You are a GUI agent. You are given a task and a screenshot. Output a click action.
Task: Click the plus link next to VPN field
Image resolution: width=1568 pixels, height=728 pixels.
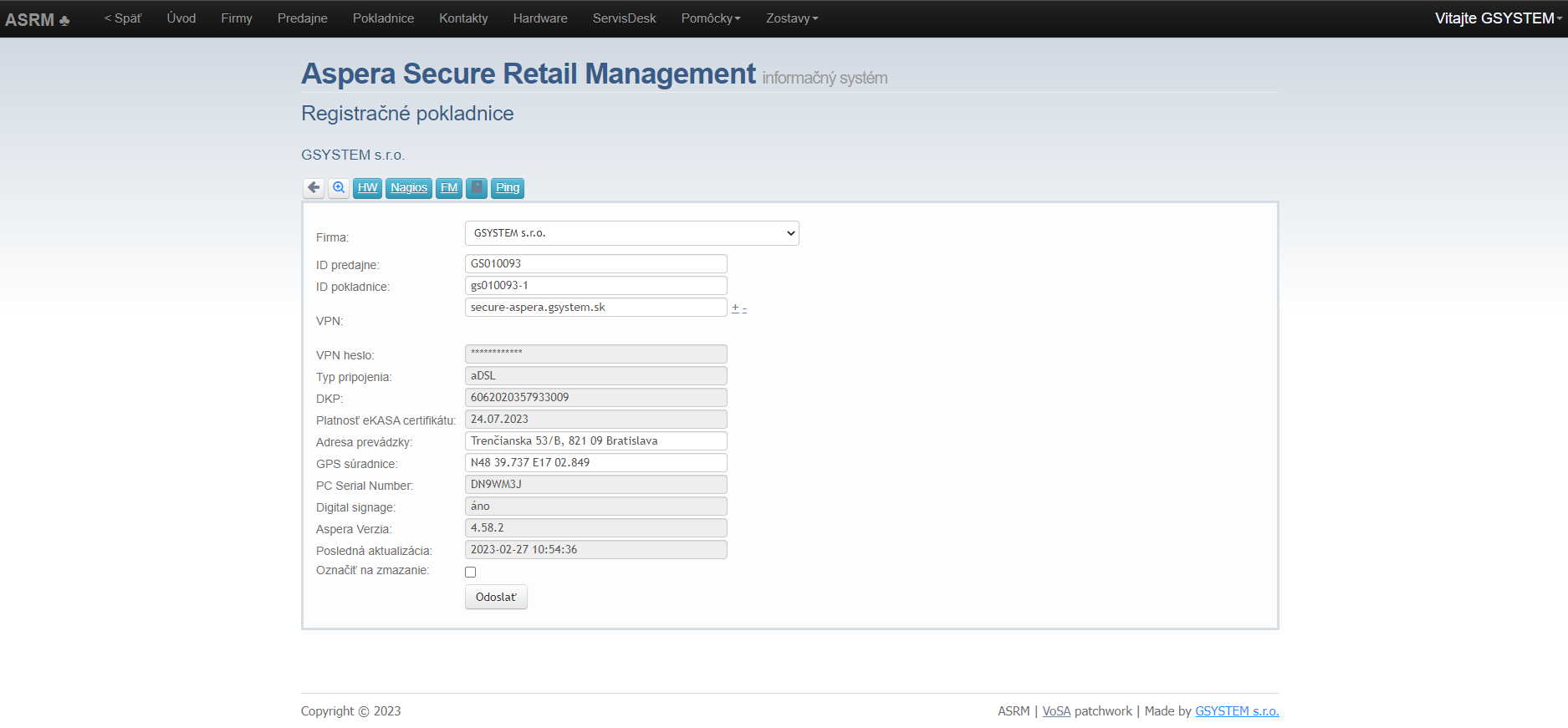click(735, 308)
